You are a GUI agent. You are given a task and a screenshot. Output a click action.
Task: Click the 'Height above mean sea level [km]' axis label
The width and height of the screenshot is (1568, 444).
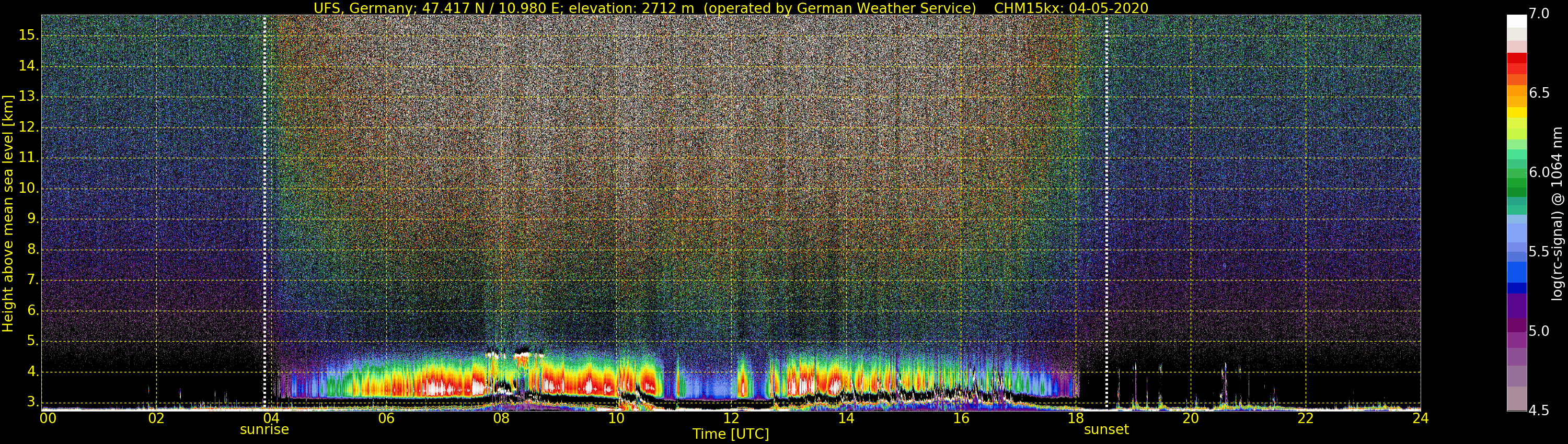click(7, 214)
